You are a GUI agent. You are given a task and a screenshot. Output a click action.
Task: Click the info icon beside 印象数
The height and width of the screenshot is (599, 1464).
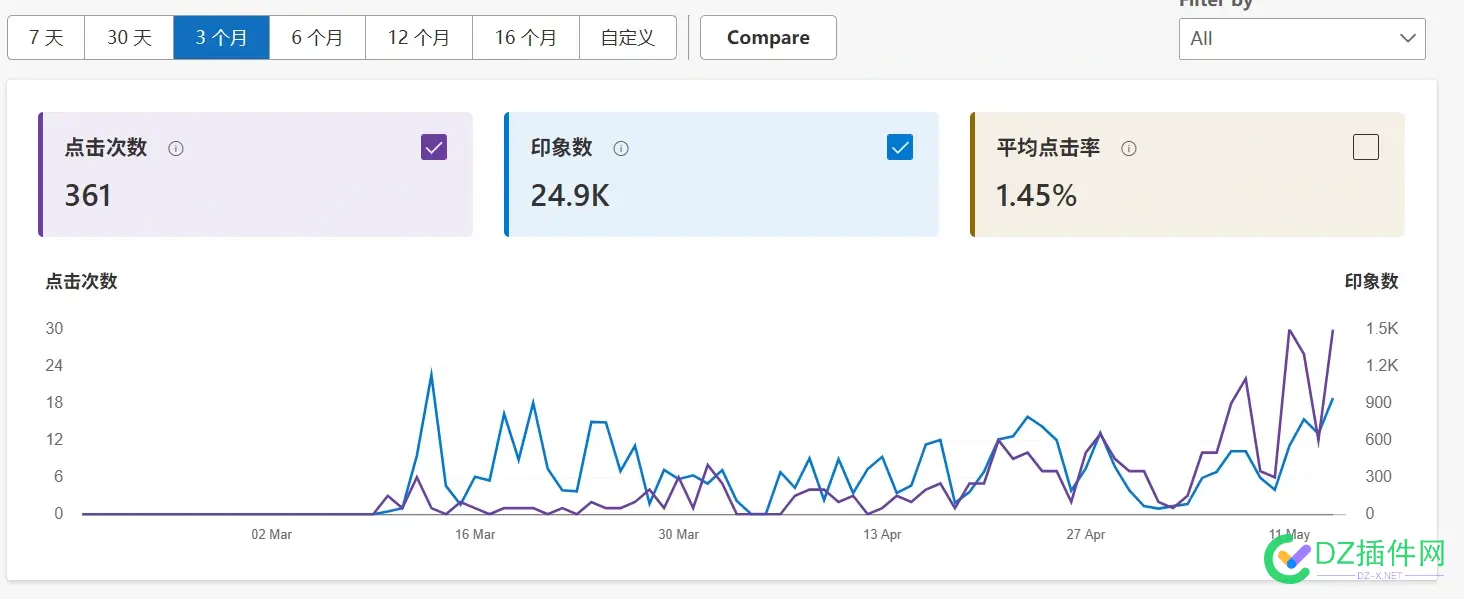620,148
